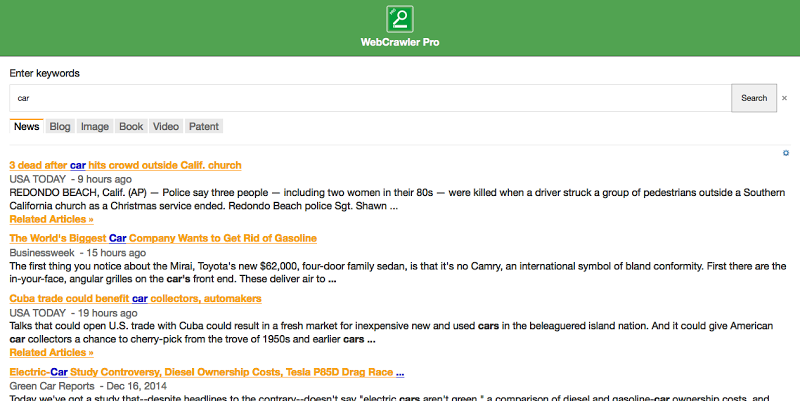The height and width of the screenshot is (401, 800).
Task: Focus the keywords input containing 'car'
Action: pyautogui.click(x=370, y=98)
